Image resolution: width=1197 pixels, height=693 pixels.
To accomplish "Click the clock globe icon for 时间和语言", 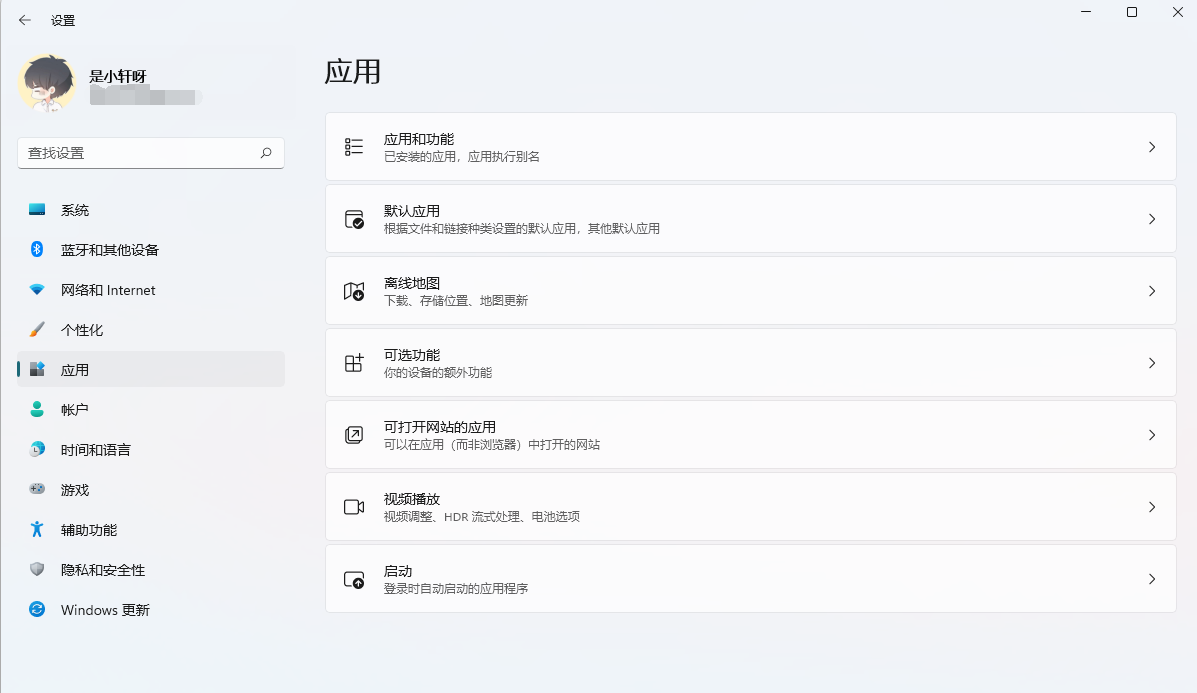I will click(x=37, y=450).
